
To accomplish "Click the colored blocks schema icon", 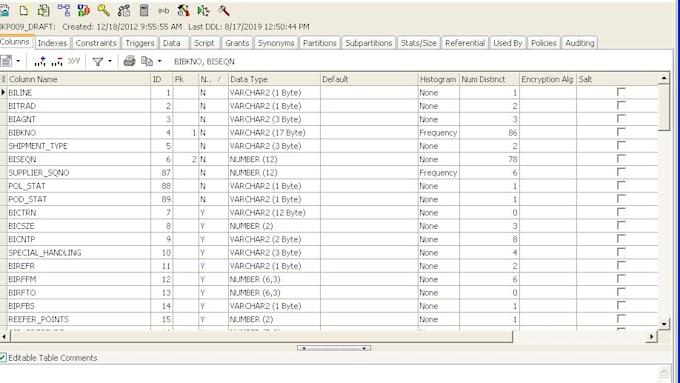I will point(83,10).
